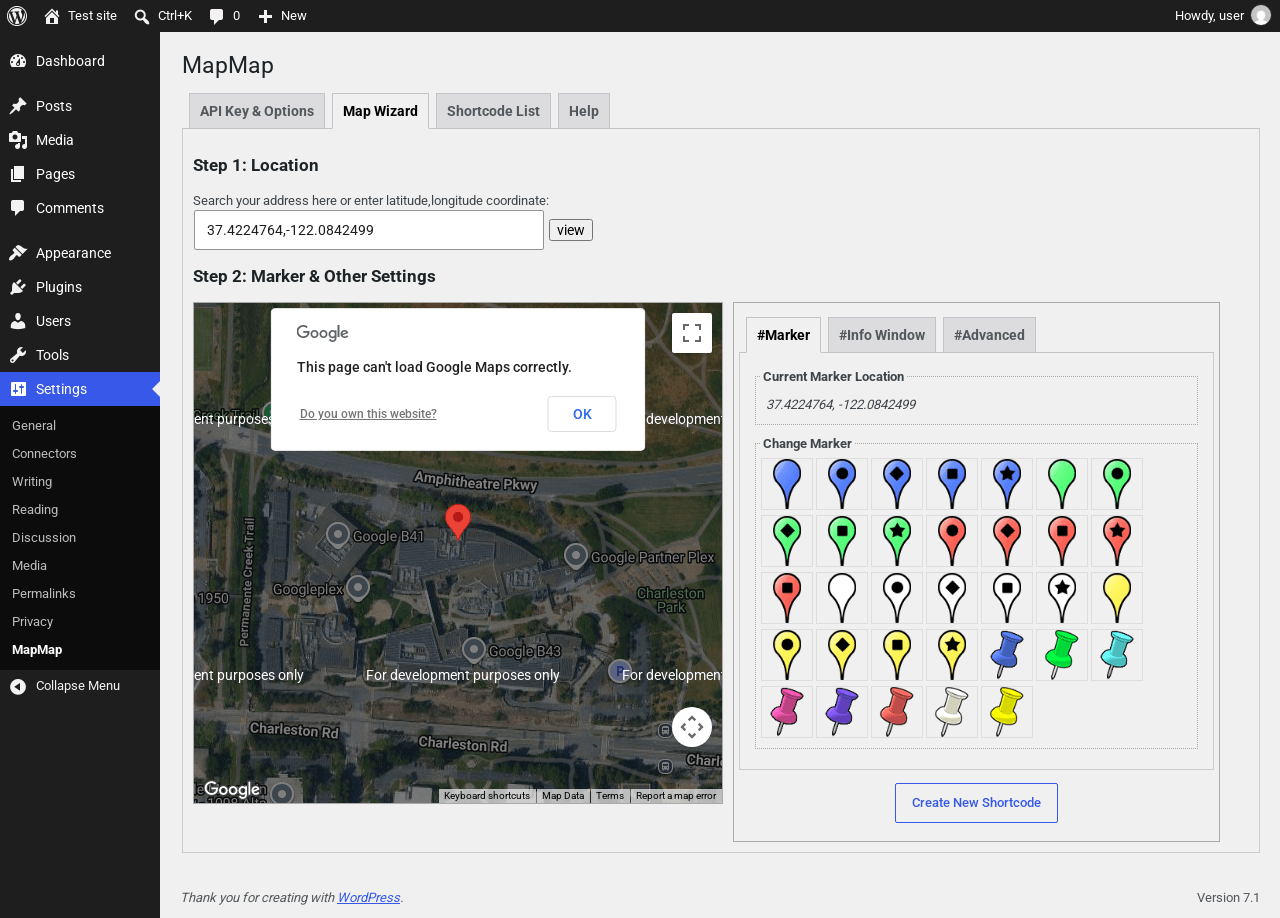
Task: Go to Dashboard in the sidebar
Action: click(x=80, y=61)
